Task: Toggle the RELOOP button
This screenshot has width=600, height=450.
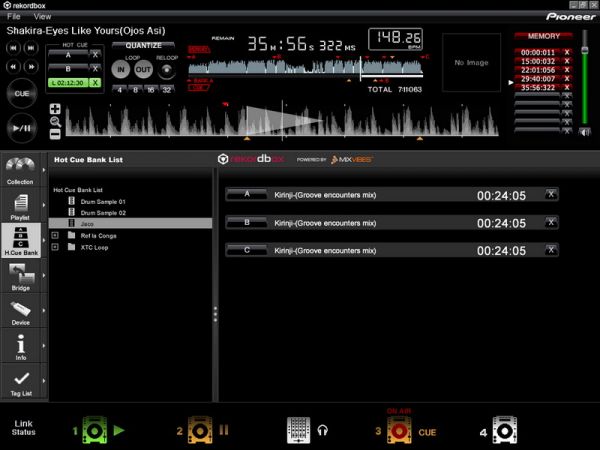Action: tap(166, 70)
